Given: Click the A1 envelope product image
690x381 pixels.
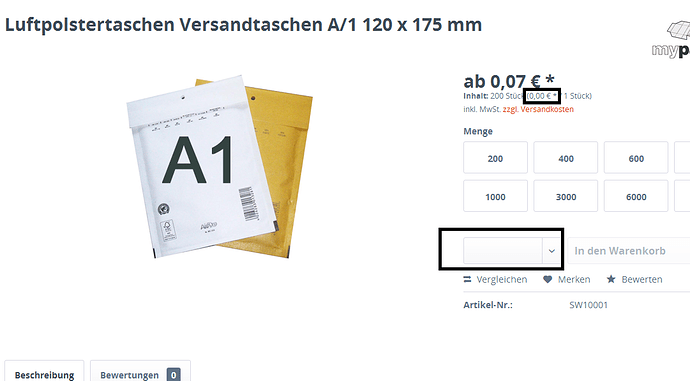Looking at the screenshot, I should pos(220,166).
